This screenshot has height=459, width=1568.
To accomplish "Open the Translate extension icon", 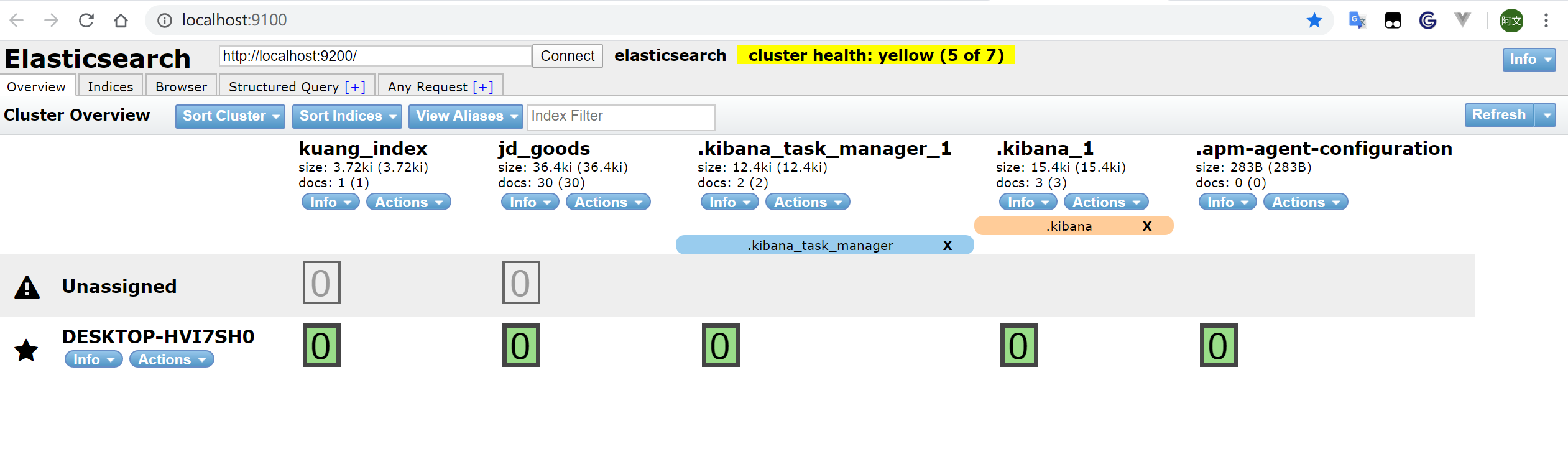I will (x=1357, y=19).
